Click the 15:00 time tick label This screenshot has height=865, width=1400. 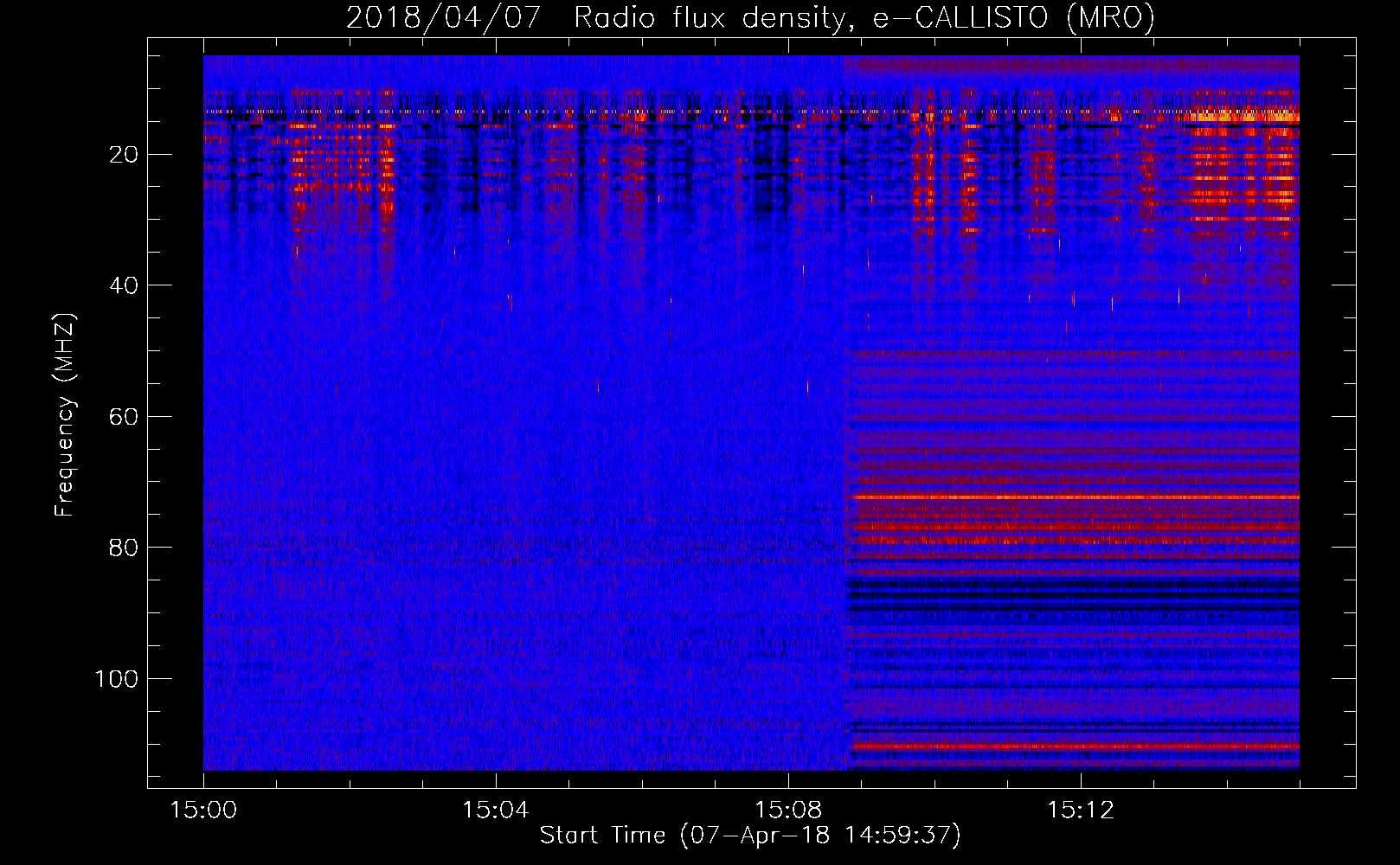point(203,811)
